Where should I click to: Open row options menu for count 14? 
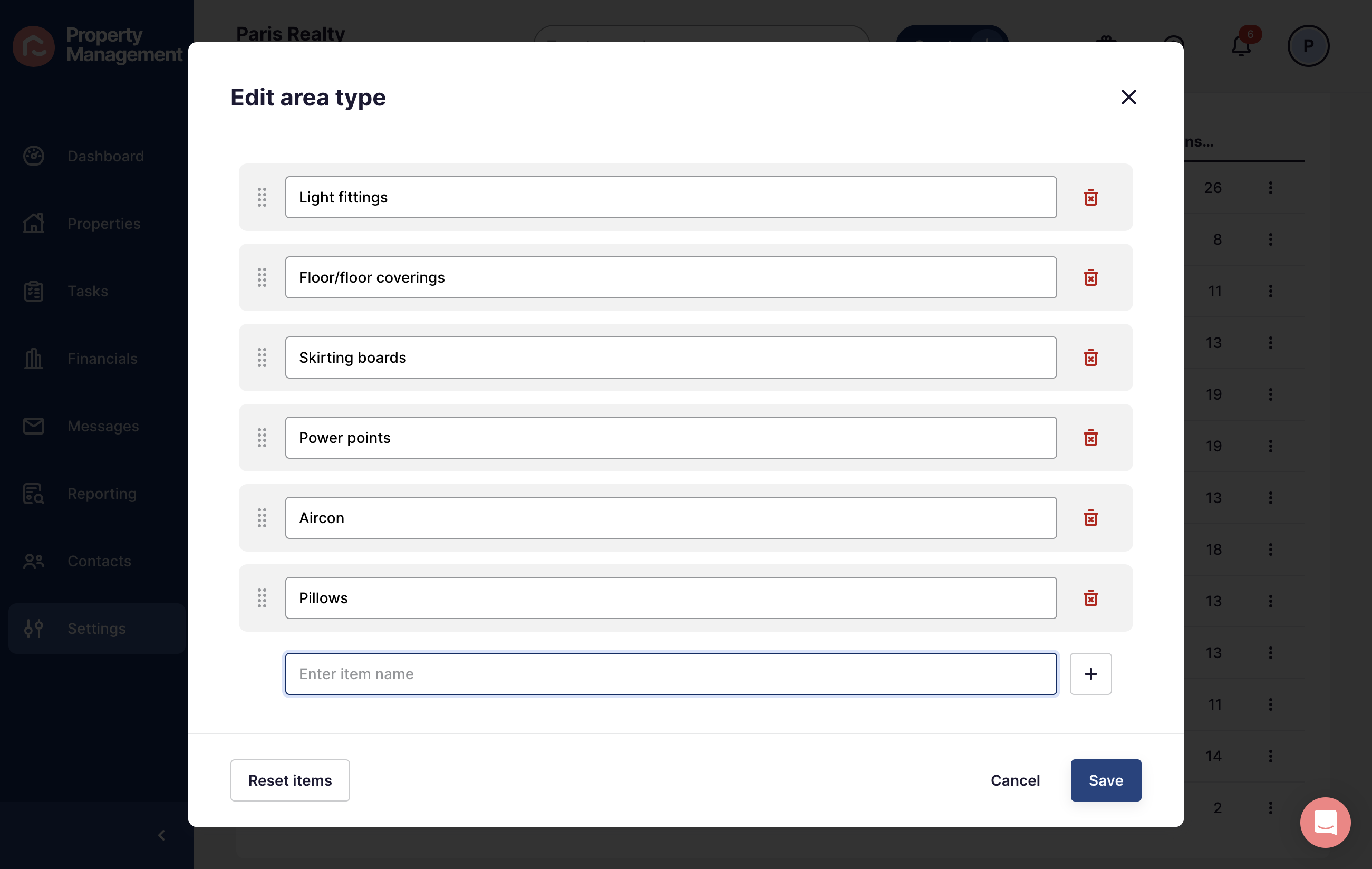tap(1271, 756)
